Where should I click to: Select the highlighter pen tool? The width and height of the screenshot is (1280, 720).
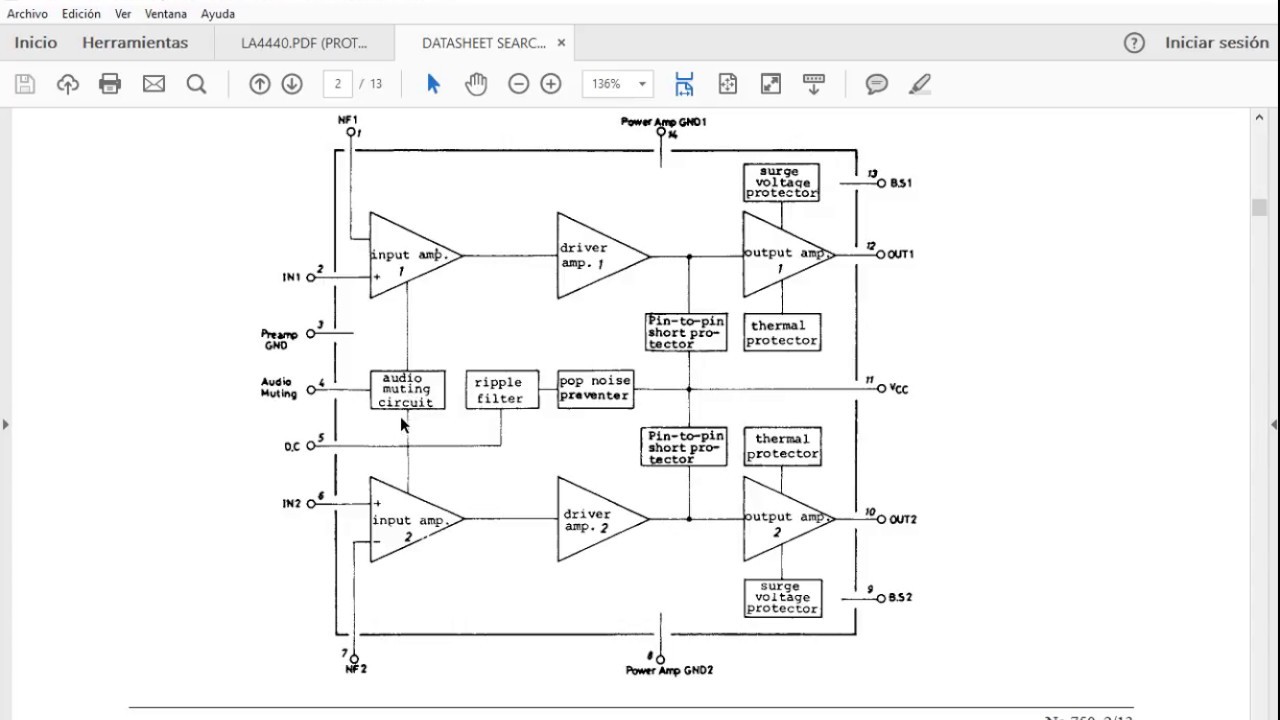920,84
